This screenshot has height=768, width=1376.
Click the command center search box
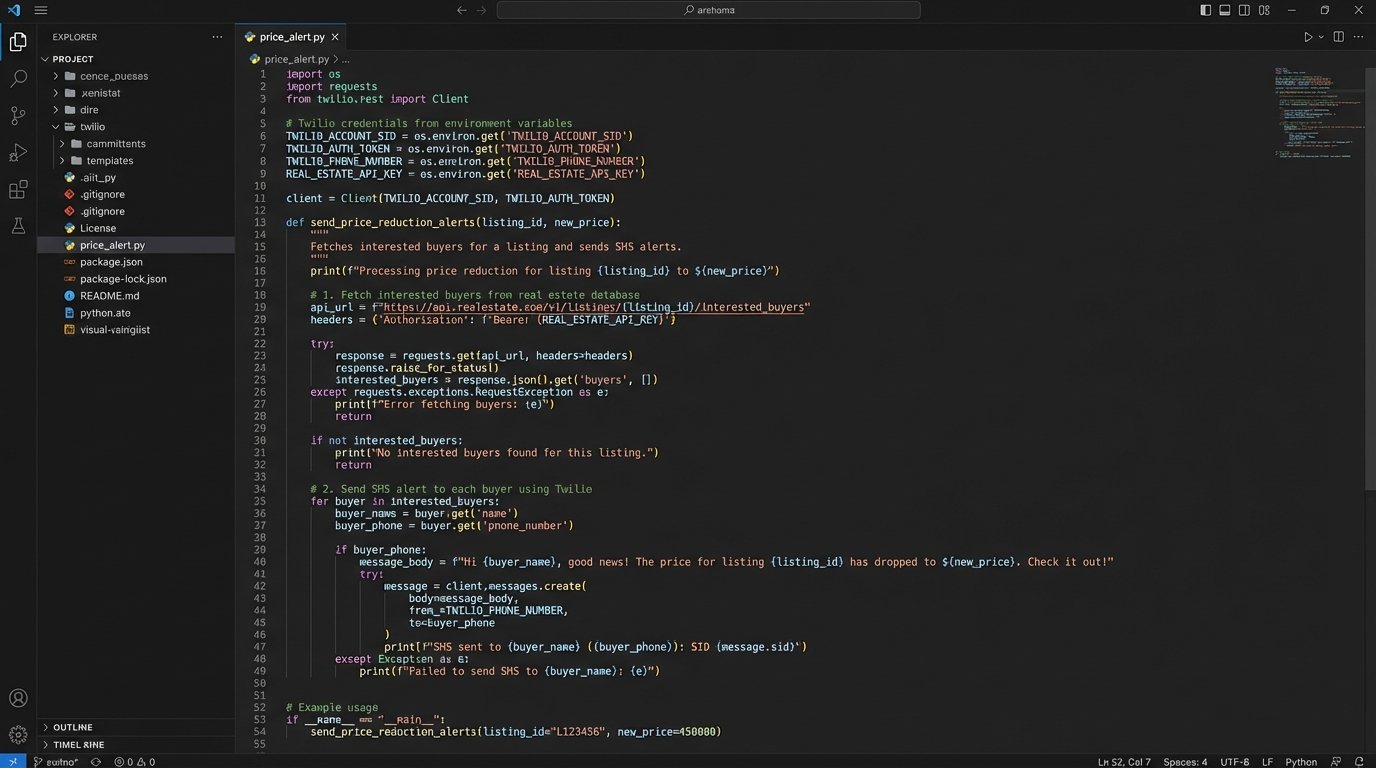(x=708, y=10)
